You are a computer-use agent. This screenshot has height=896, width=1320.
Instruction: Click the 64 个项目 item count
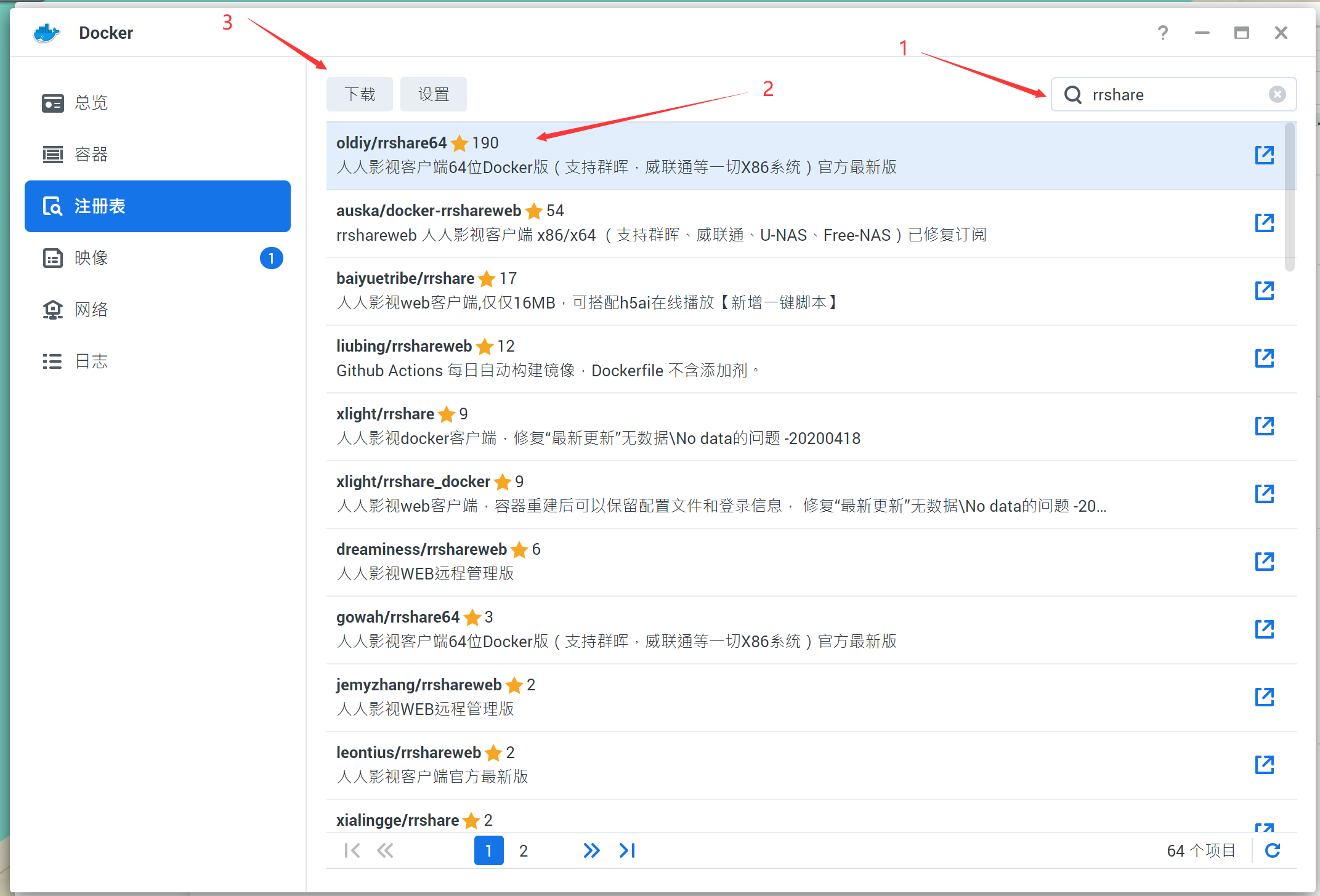[1201, 850]
